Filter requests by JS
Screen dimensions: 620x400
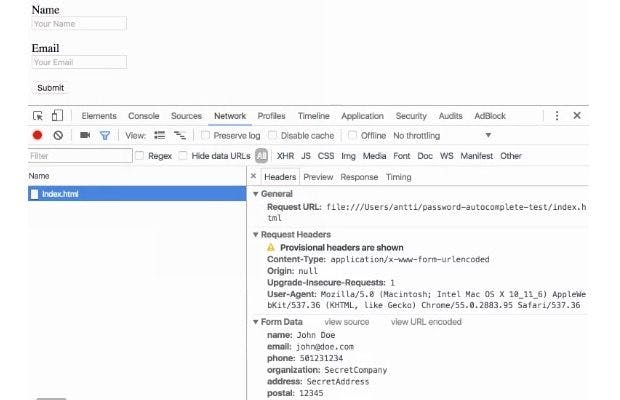pos(306,156)
